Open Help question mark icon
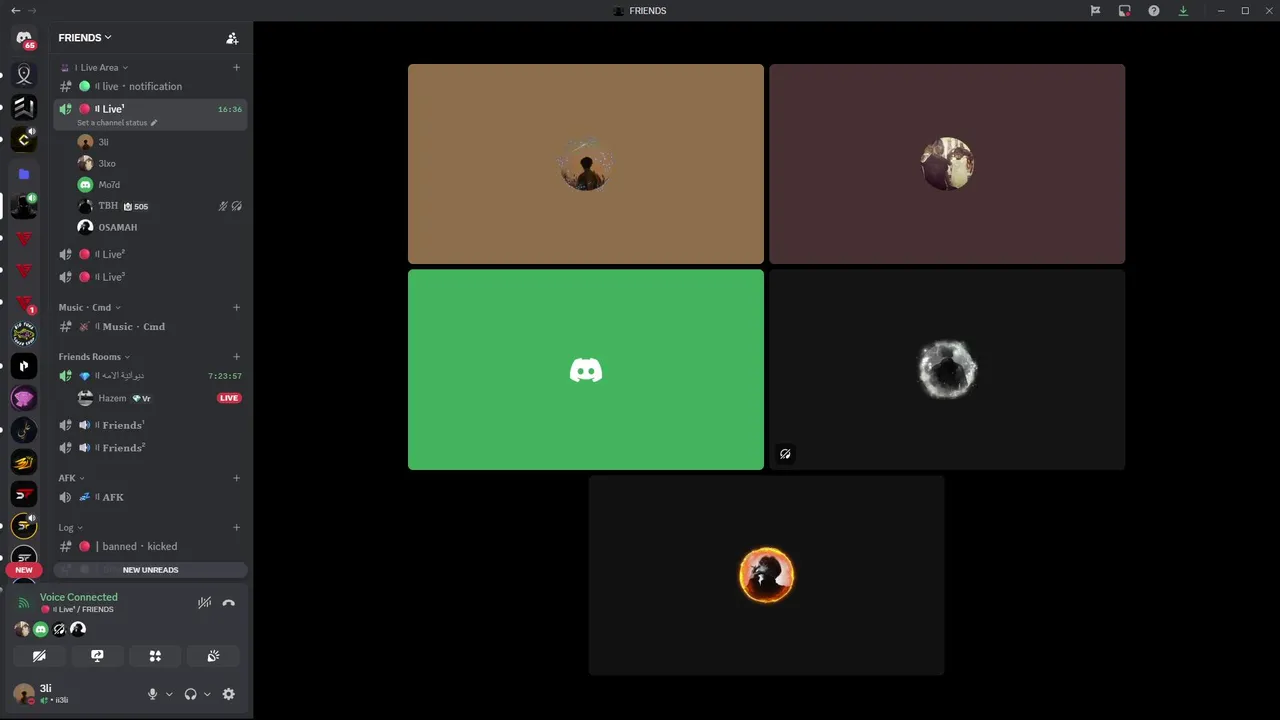 (1154, 11)
